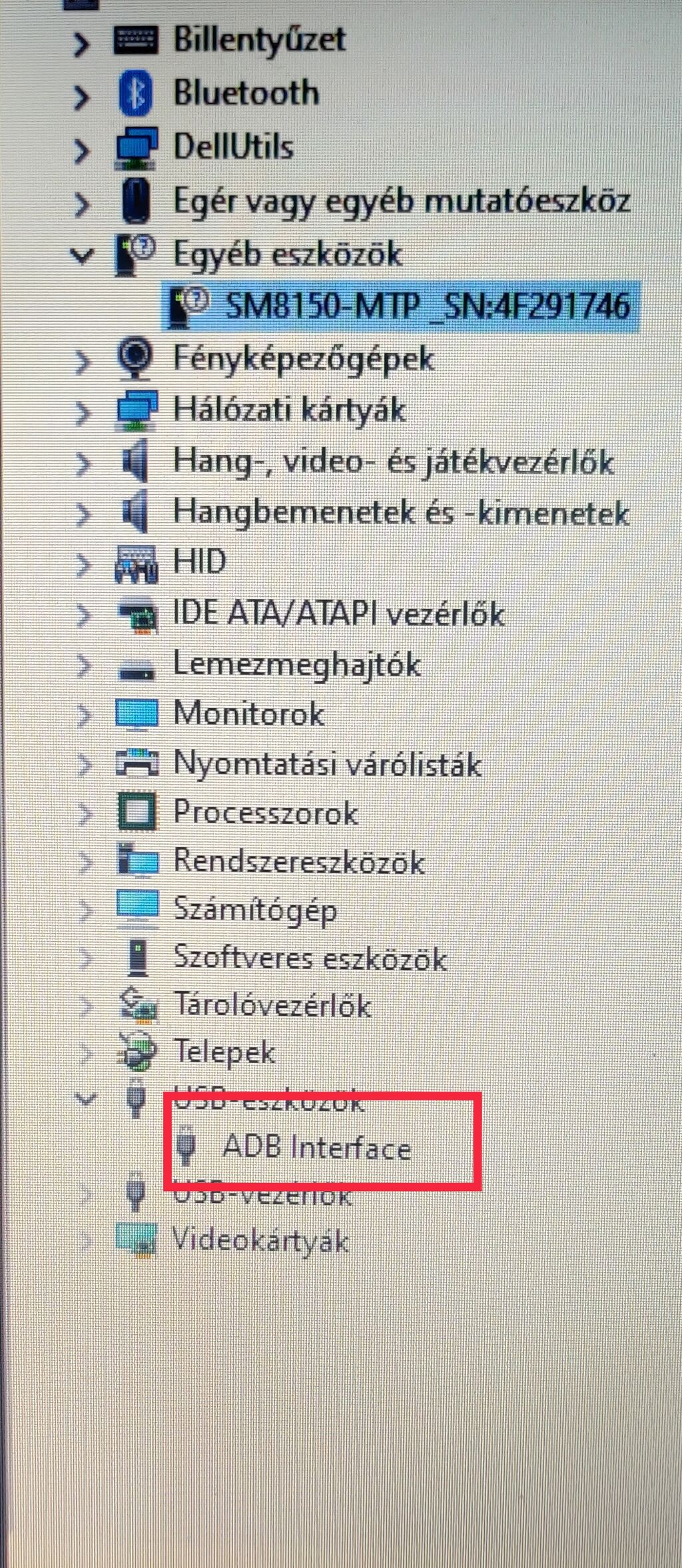This screenshot has height=1568, width=682.
Task: Select the Rendszereszközök category label
Action: pos(299,861)
